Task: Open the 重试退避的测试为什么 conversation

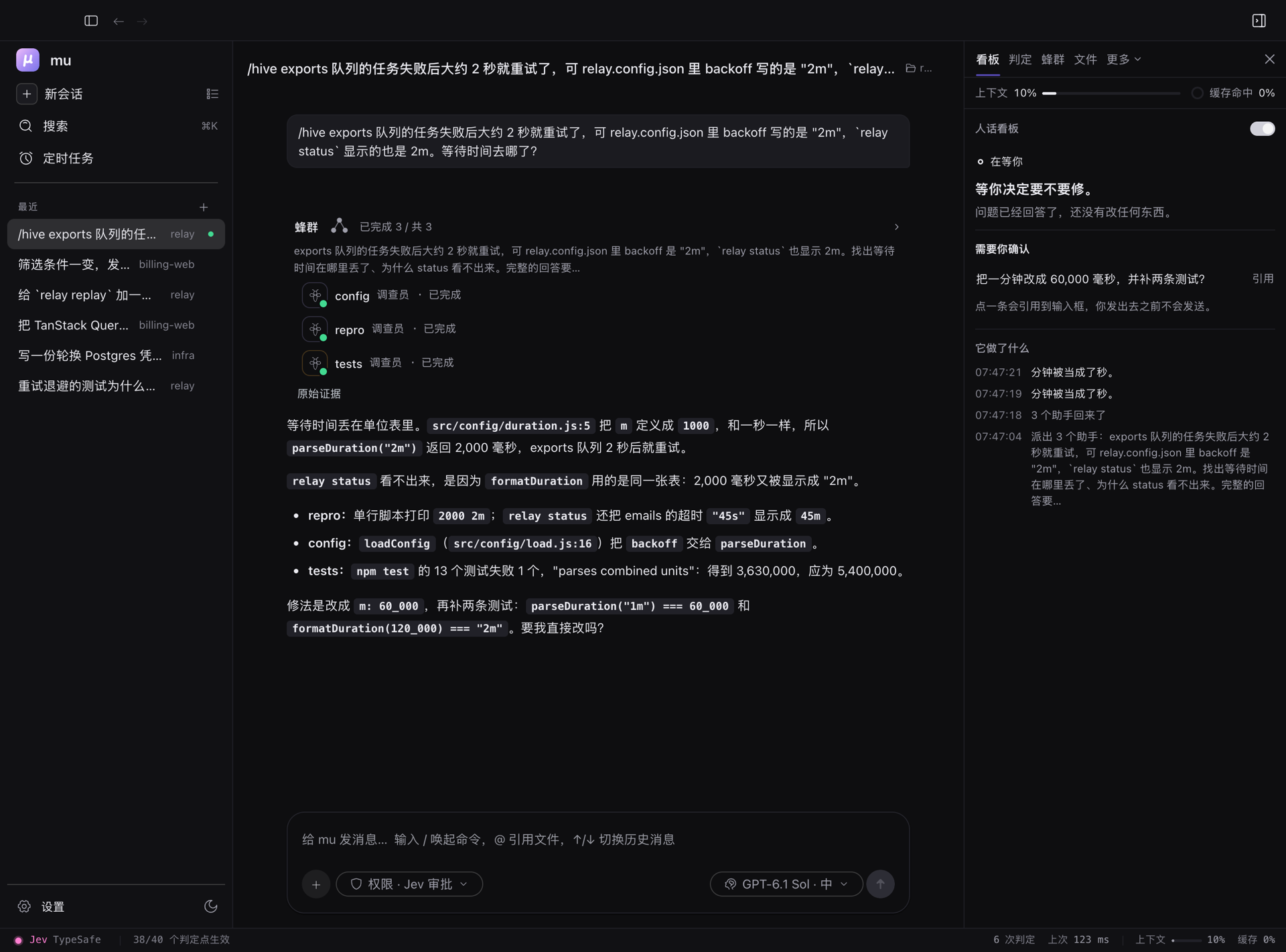Action: [x=116, y=386]
